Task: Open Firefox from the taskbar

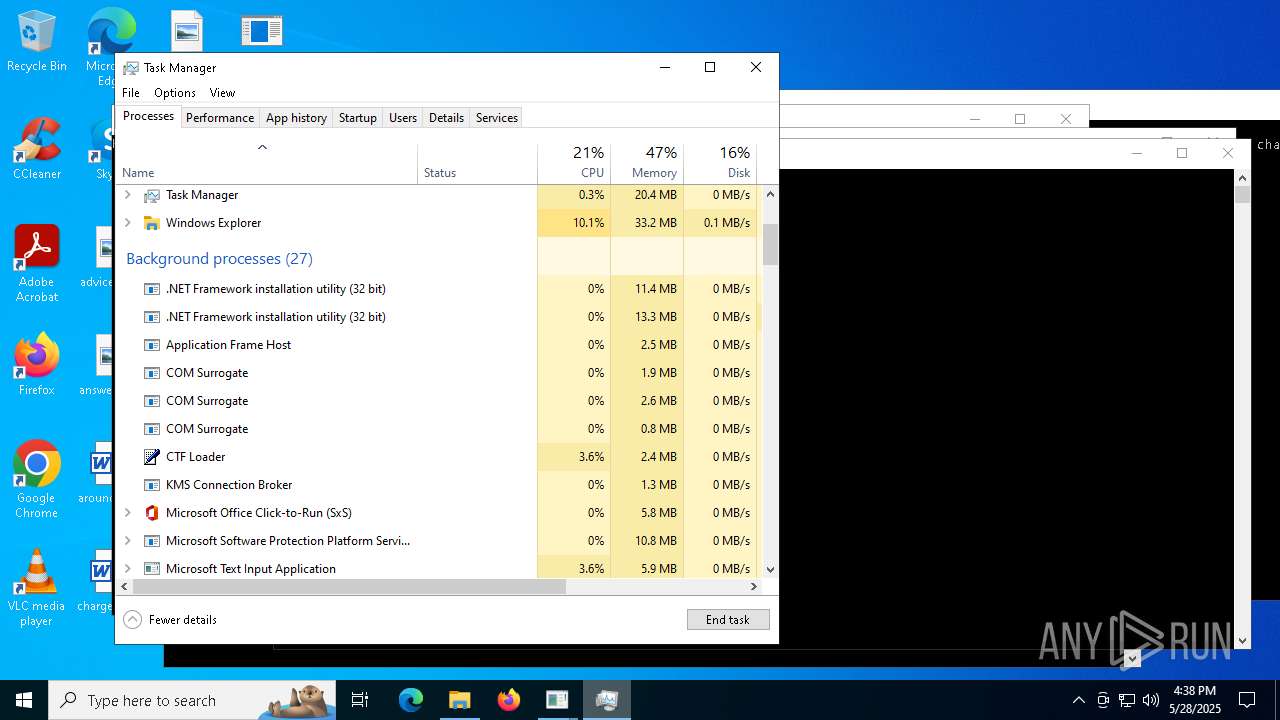Action: [x=508, y=700]
